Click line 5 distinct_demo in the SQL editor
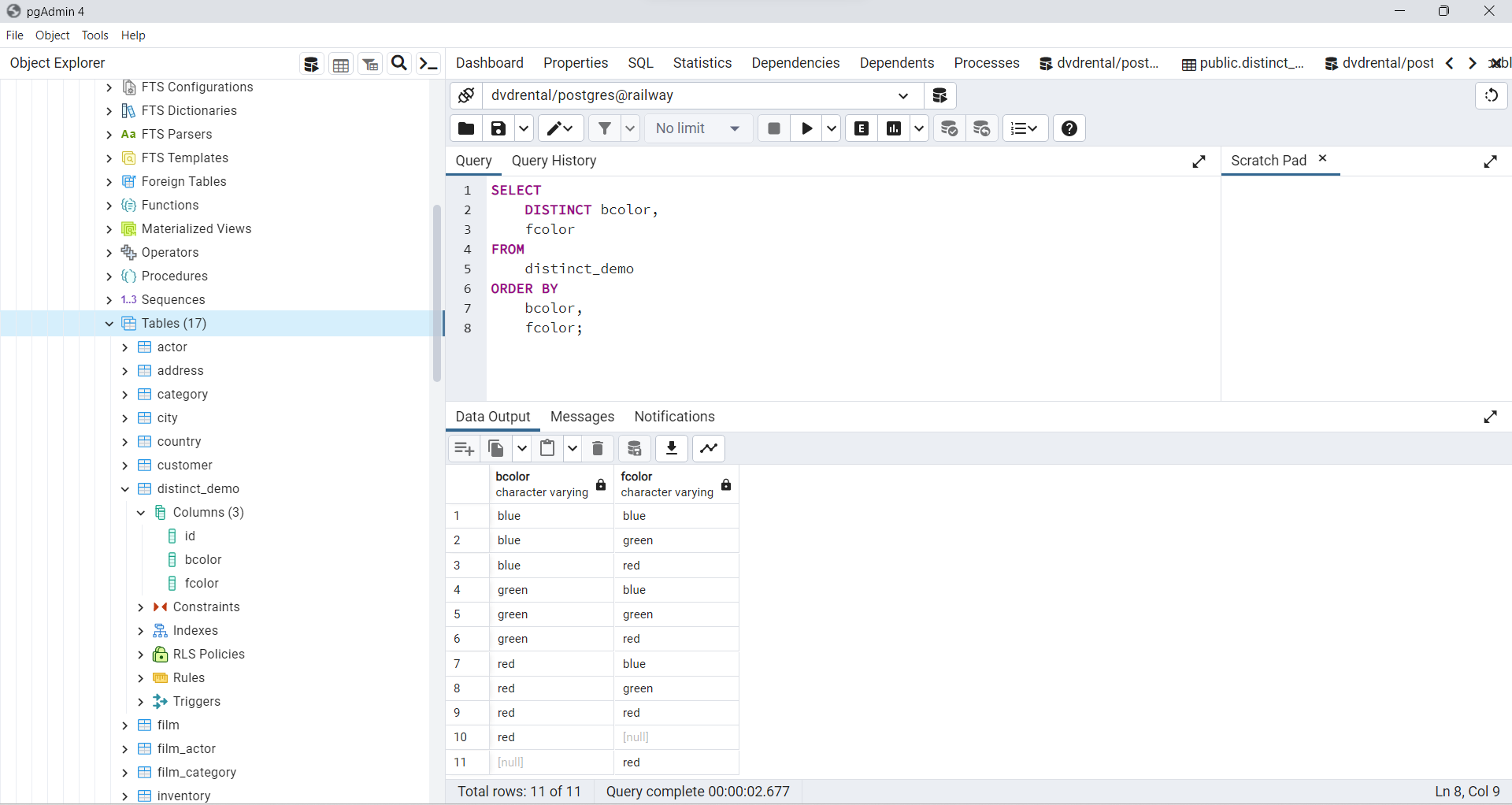Viewport: 1512px width, 805px height. coord(579,269)
